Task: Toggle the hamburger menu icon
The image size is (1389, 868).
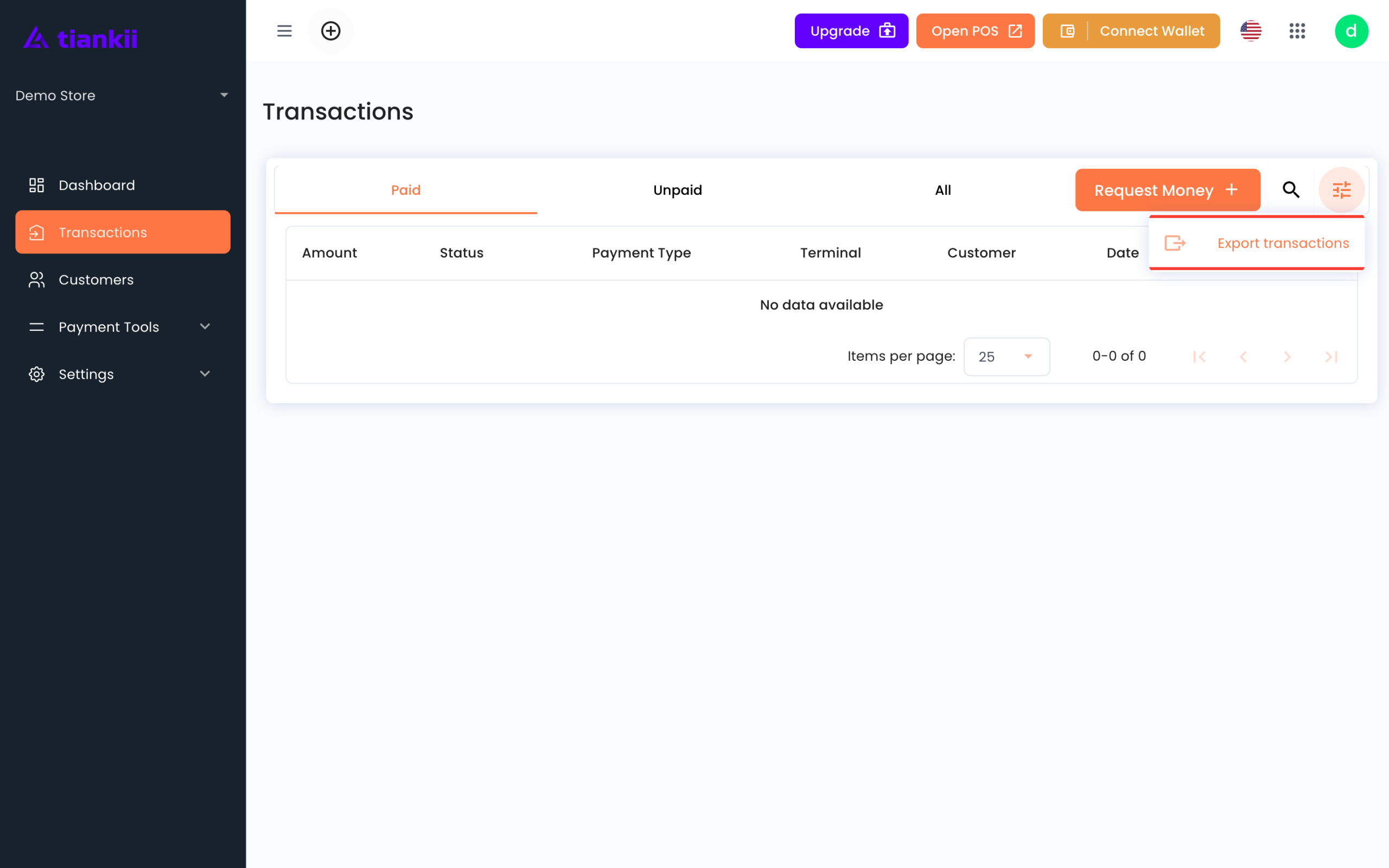Action: click(x=284, y=31)
